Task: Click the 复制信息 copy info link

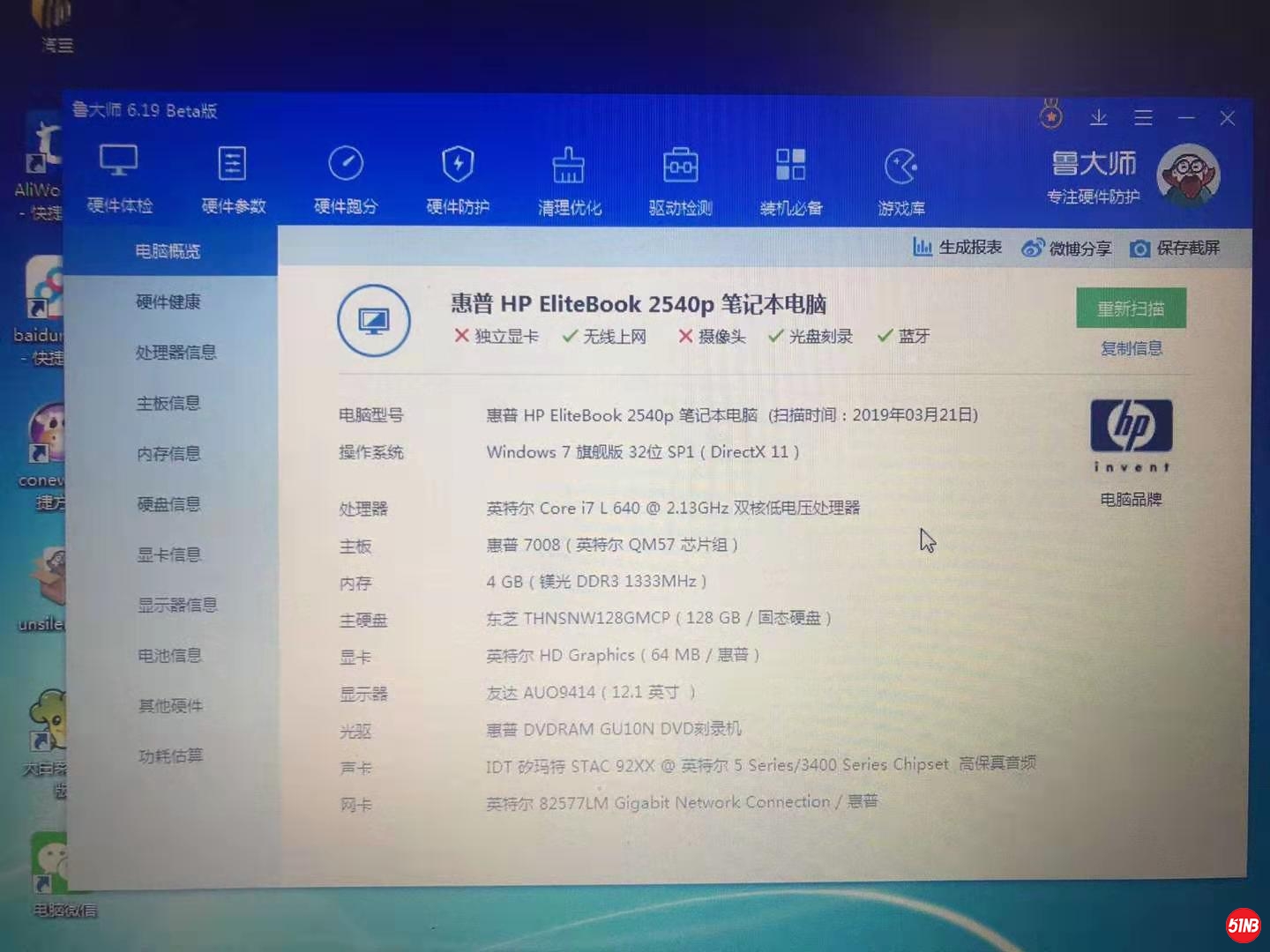Action: click(1131, 349)
